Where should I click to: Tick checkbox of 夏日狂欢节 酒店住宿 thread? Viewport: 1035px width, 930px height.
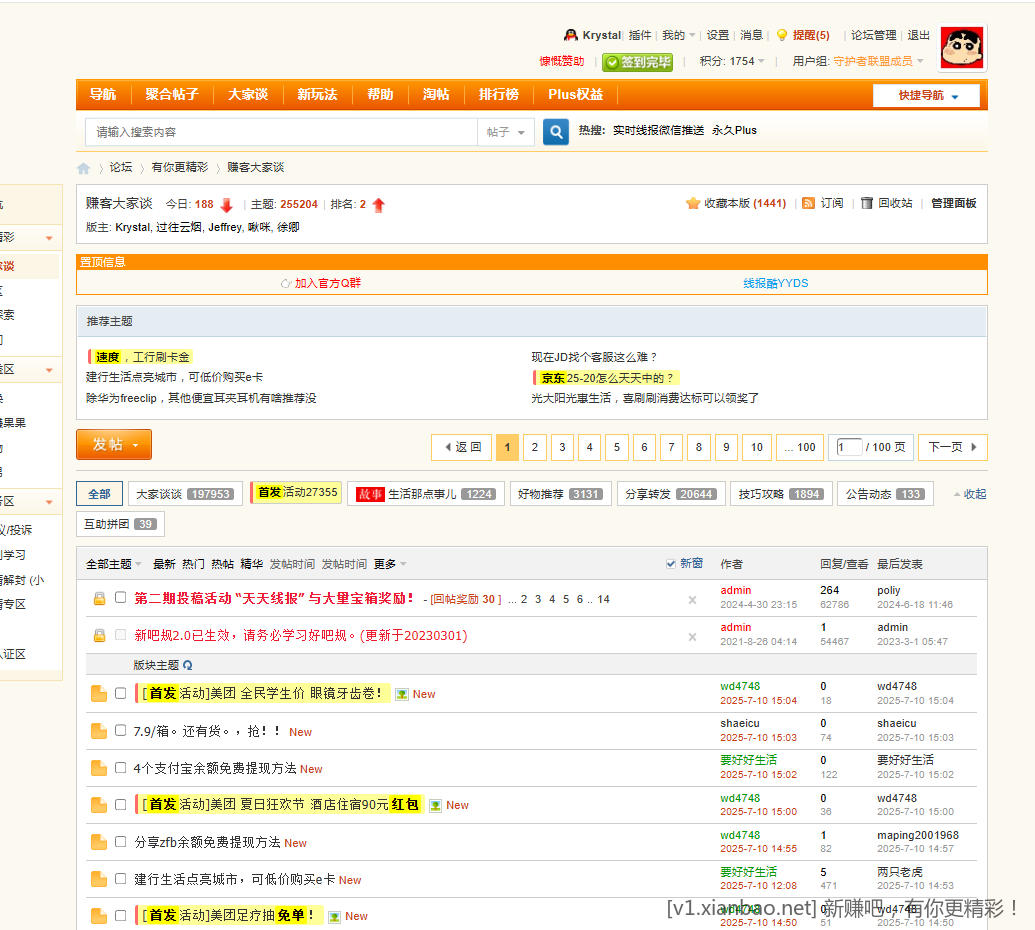[x=120, y=805]
